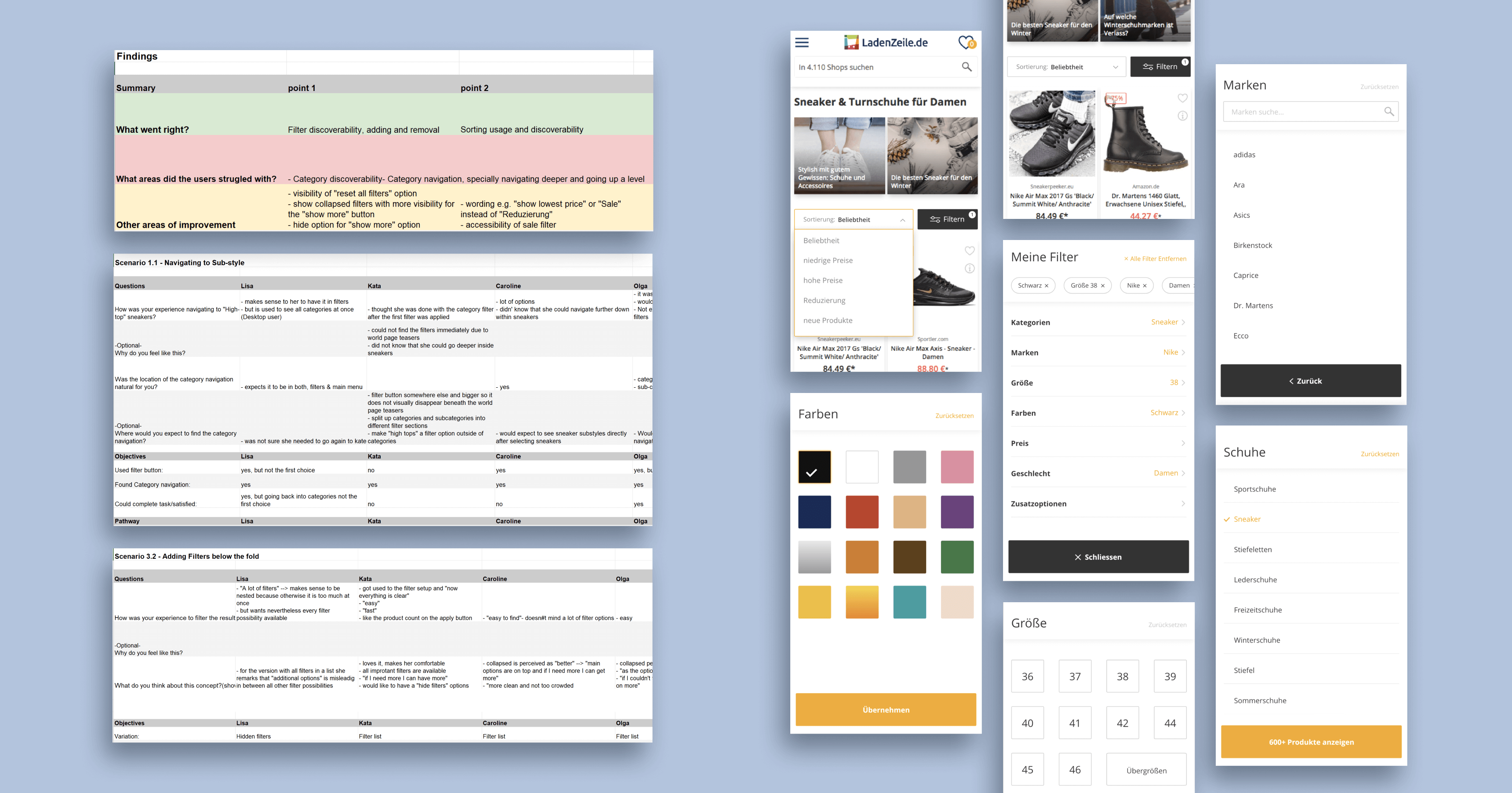Click the Filtern button below Sortierung dropdown open
This screenshot has height=793, width=1512.
click(x=947, y=219)
